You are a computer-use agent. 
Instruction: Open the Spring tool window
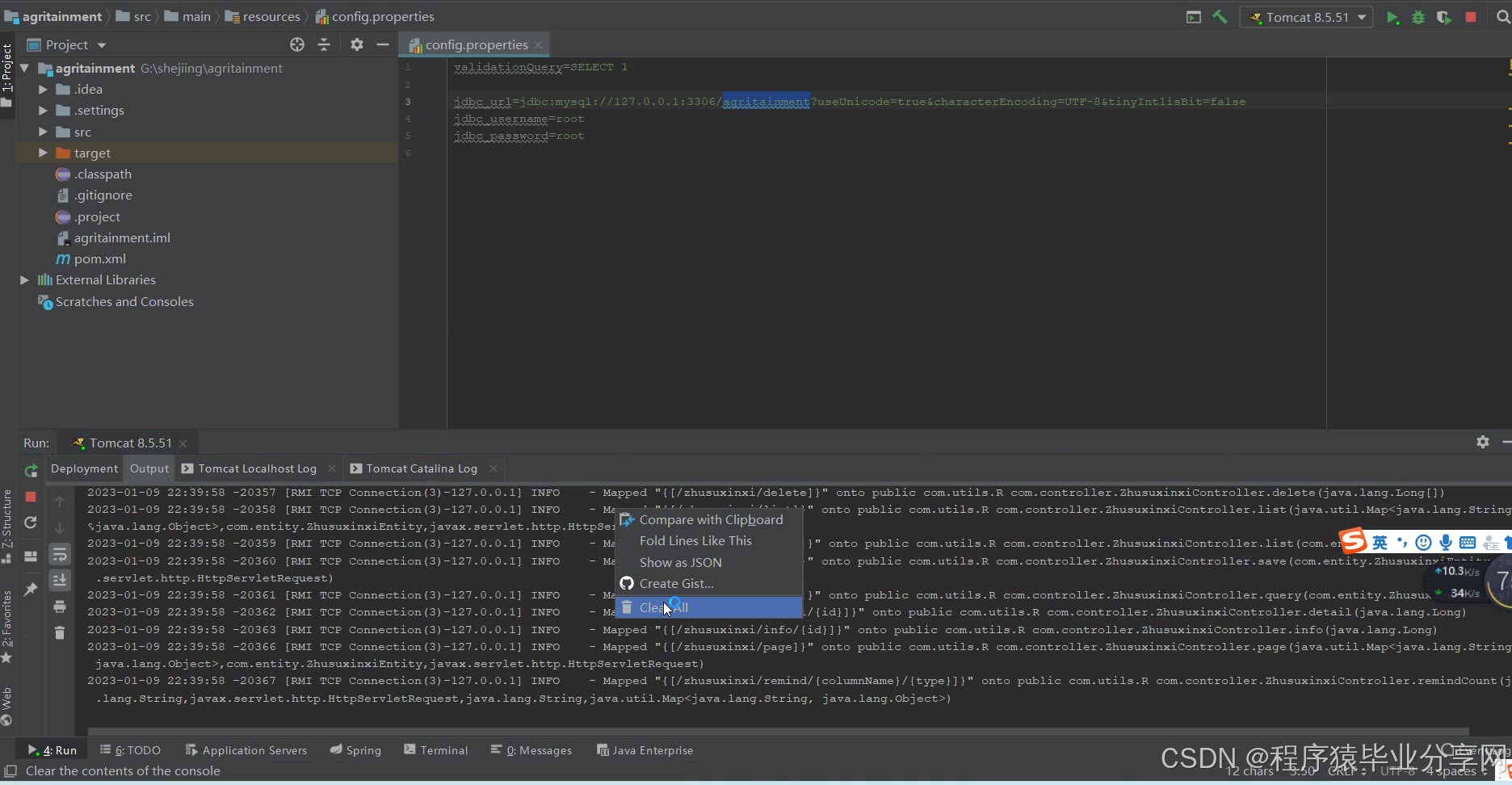(355, 750)
